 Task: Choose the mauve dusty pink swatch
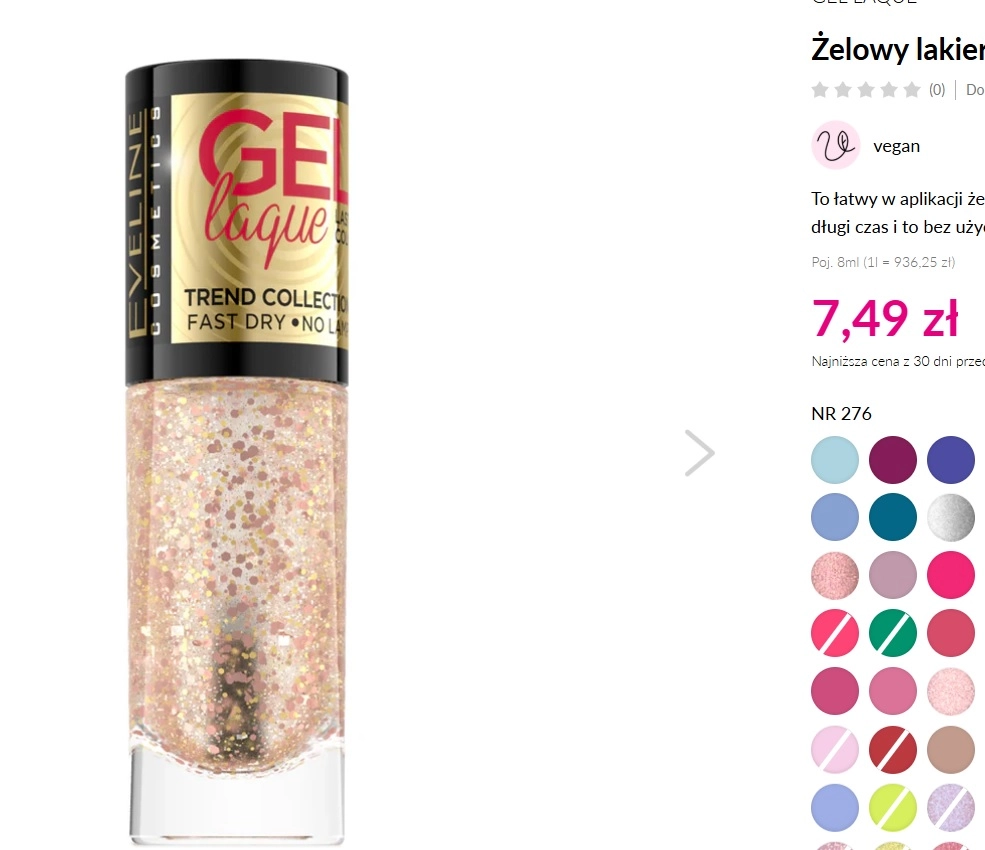[893, 575]
